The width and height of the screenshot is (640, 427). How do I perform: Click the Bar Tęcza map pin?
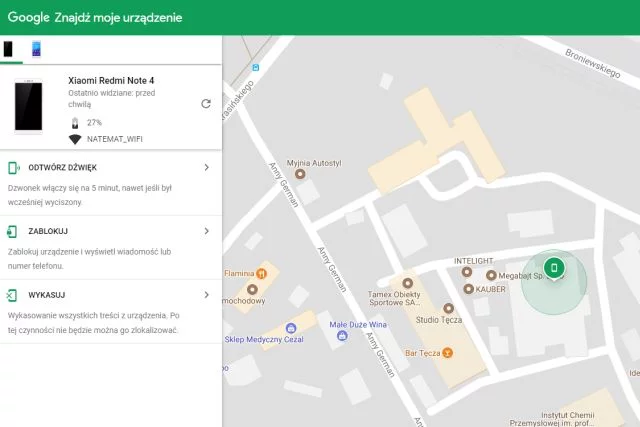pos(448,353)
